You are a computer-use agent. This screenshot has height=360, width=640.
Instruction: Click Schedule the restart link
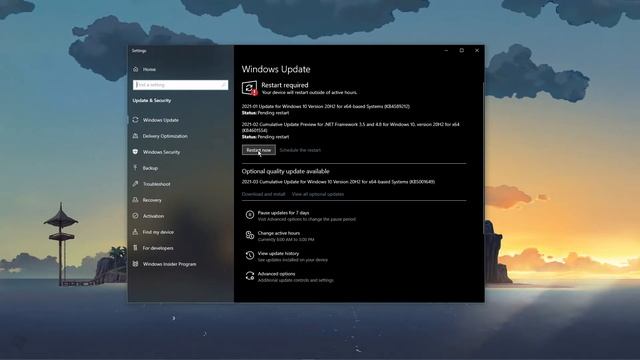(x=300, y=150)
